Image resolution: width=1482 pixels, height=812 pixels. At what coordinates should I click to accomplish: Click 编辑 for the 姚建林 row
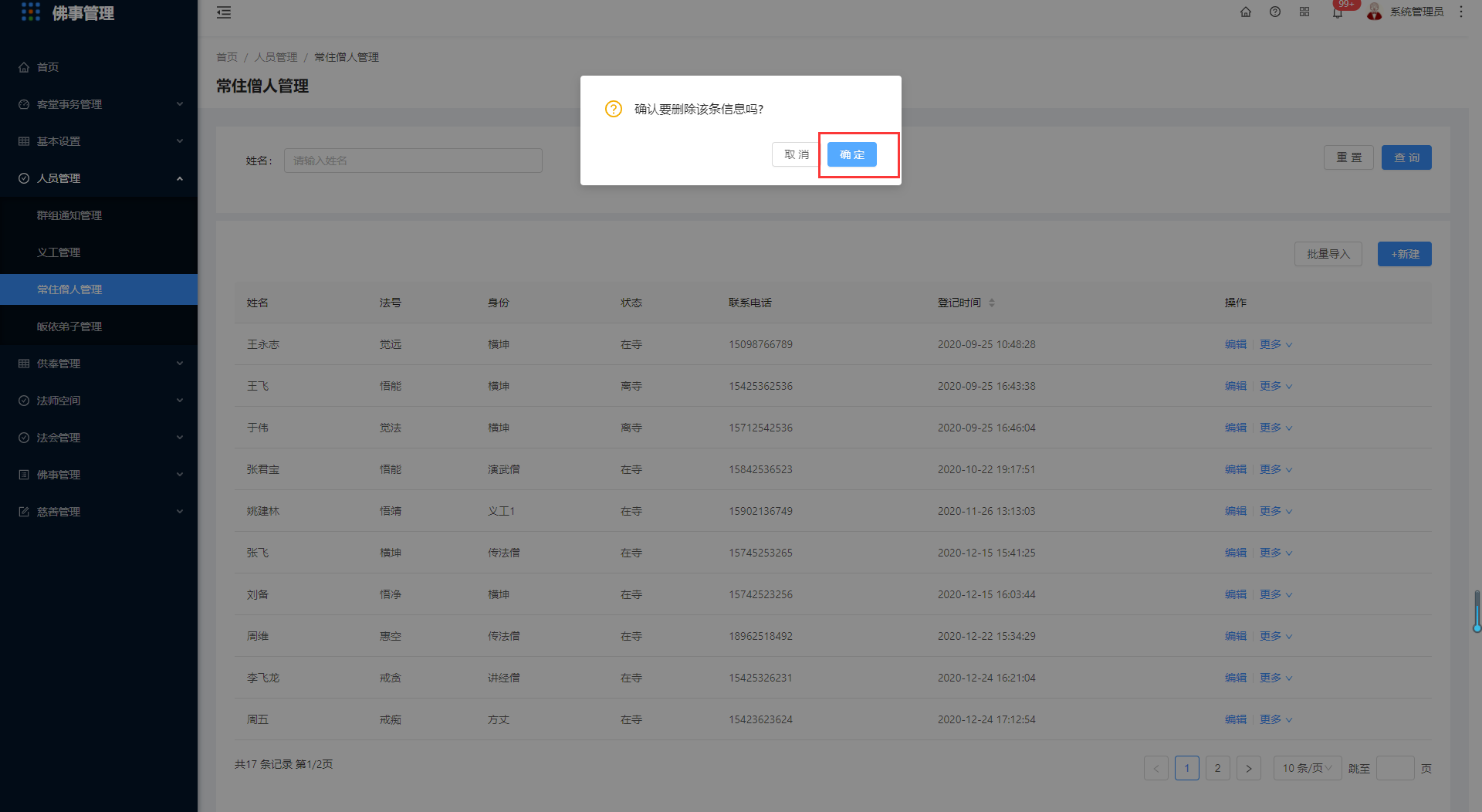(x=1236, y=511)
